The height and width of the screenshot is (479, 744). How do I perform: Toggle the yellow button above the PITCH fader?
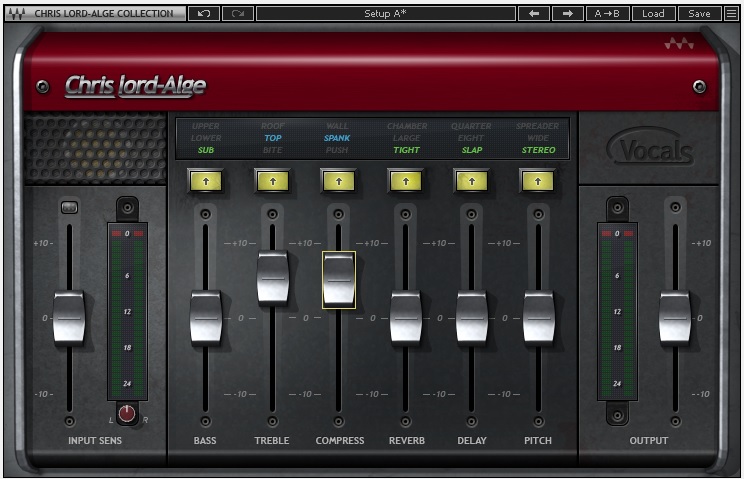(538, 181)
